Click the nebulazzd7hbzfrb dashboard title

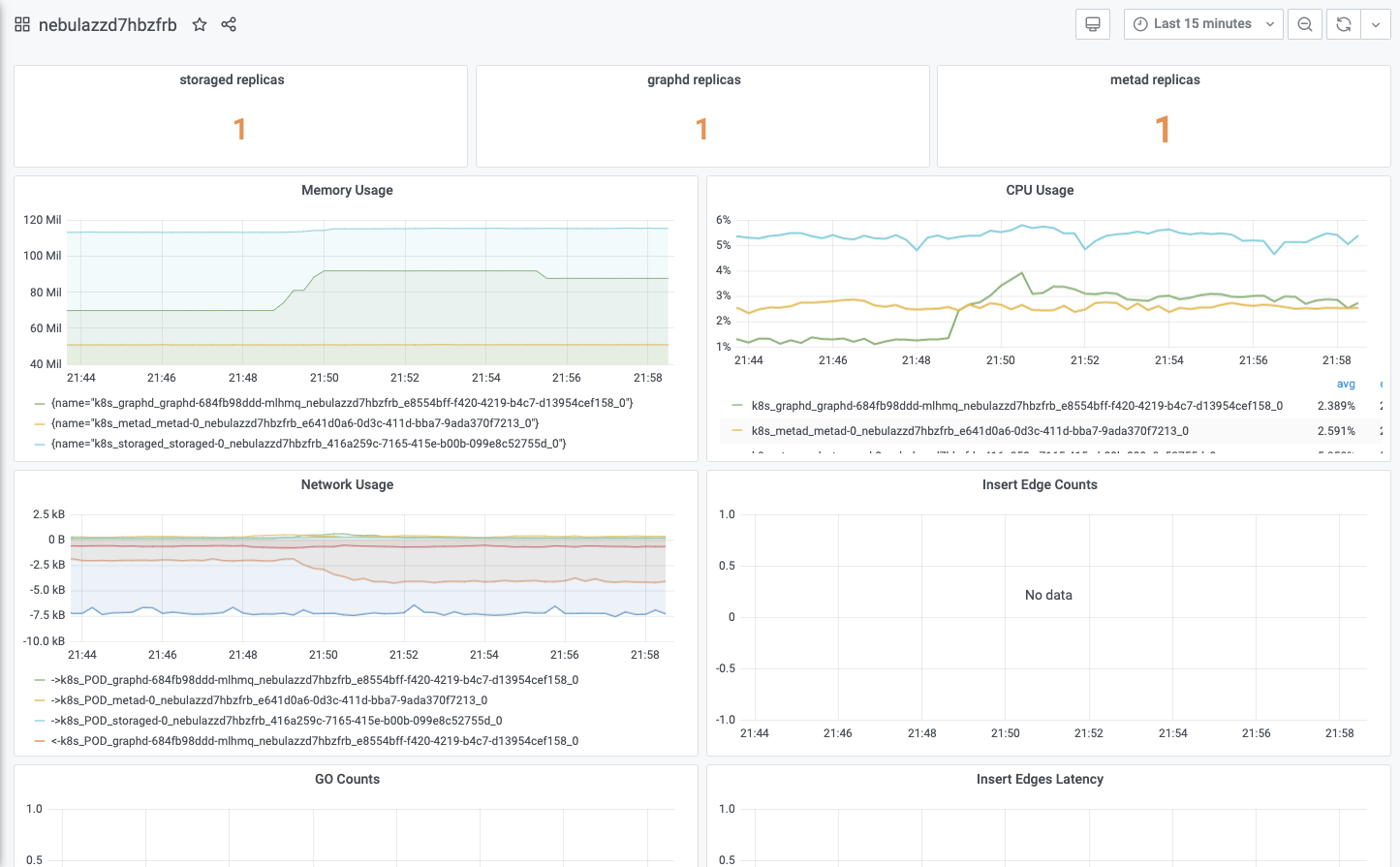(108, 24)
